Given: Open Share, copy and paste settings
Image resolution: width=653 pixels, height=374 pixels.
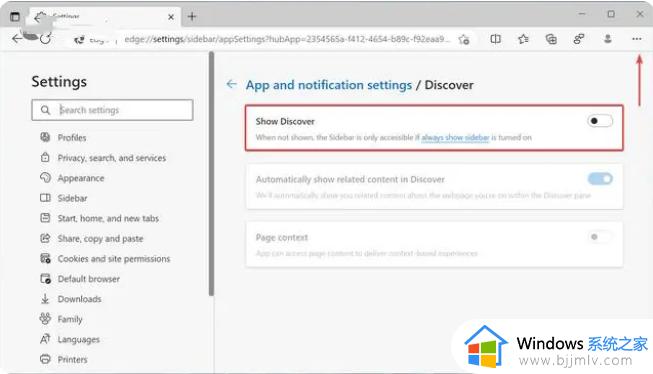Looking at the screenshot, I should tap(100, 239).
